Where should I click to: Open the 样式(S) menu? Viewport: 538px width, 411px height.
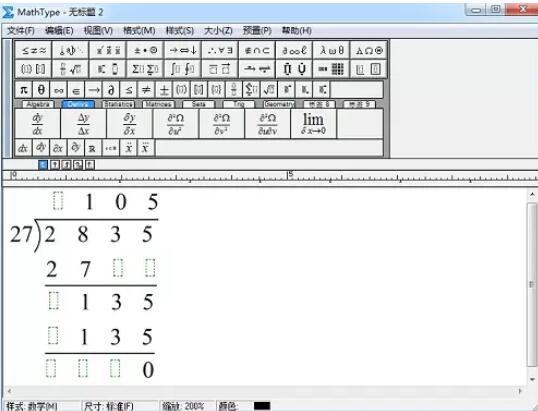(x=179, y=31)
